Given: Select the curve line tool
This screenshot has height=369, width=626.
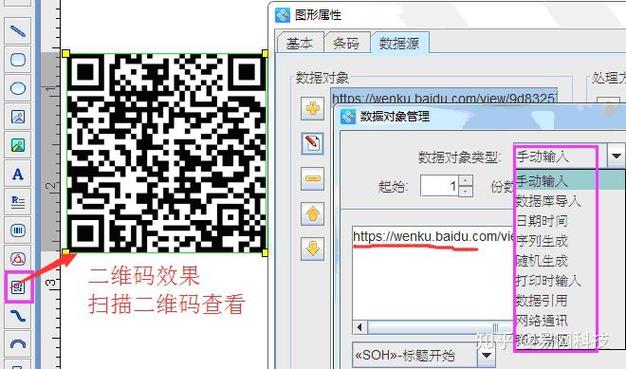Looking at the screenshot, I should coord(18,316).
